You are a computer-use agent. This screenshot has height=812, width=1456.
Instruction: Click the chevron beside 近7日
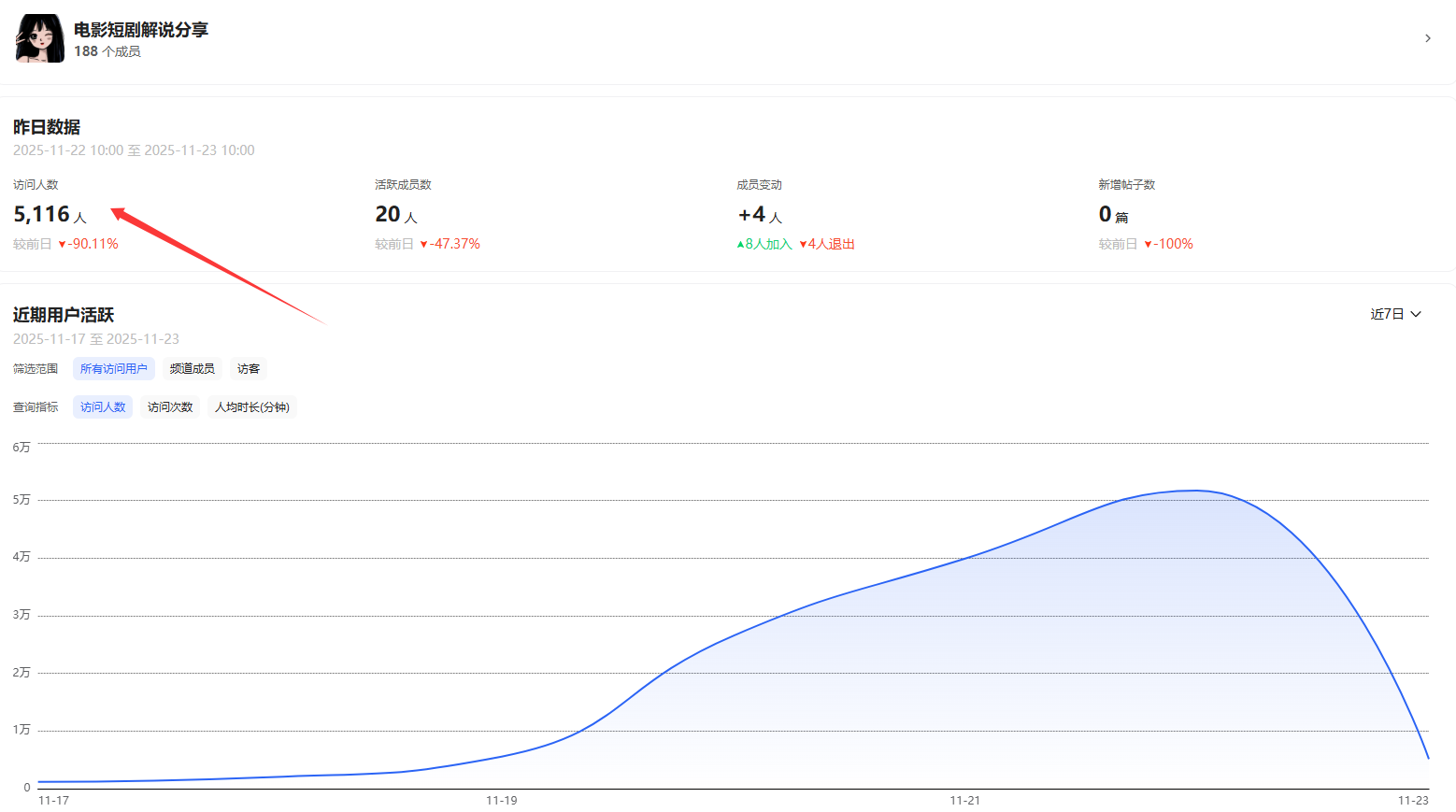[x=1416, y=314]
